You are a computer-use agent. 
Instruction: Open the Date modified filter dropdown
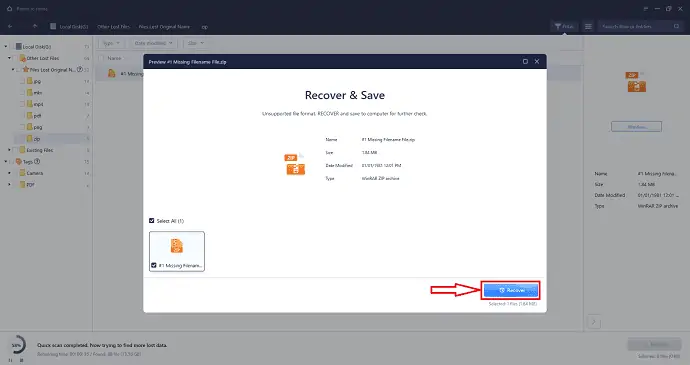[153, 43]
